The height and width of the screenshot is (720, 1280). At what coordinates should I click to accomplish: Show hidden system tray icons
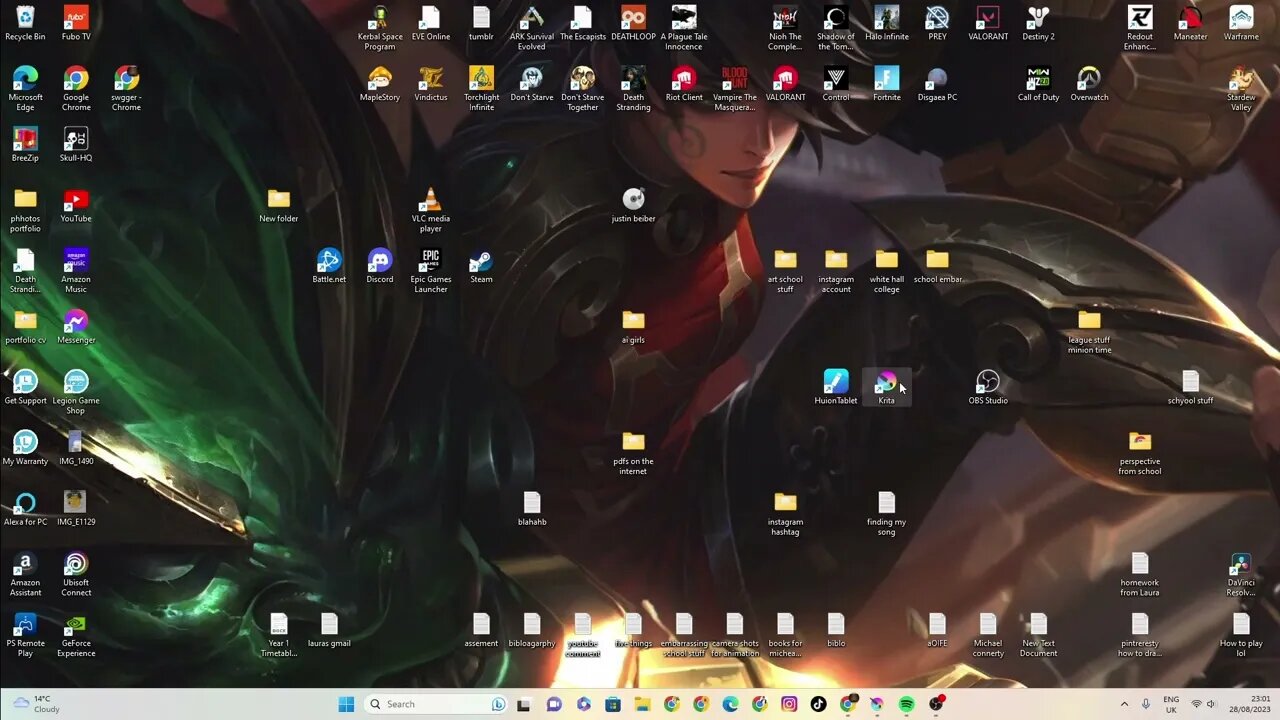click(1124, 704)
